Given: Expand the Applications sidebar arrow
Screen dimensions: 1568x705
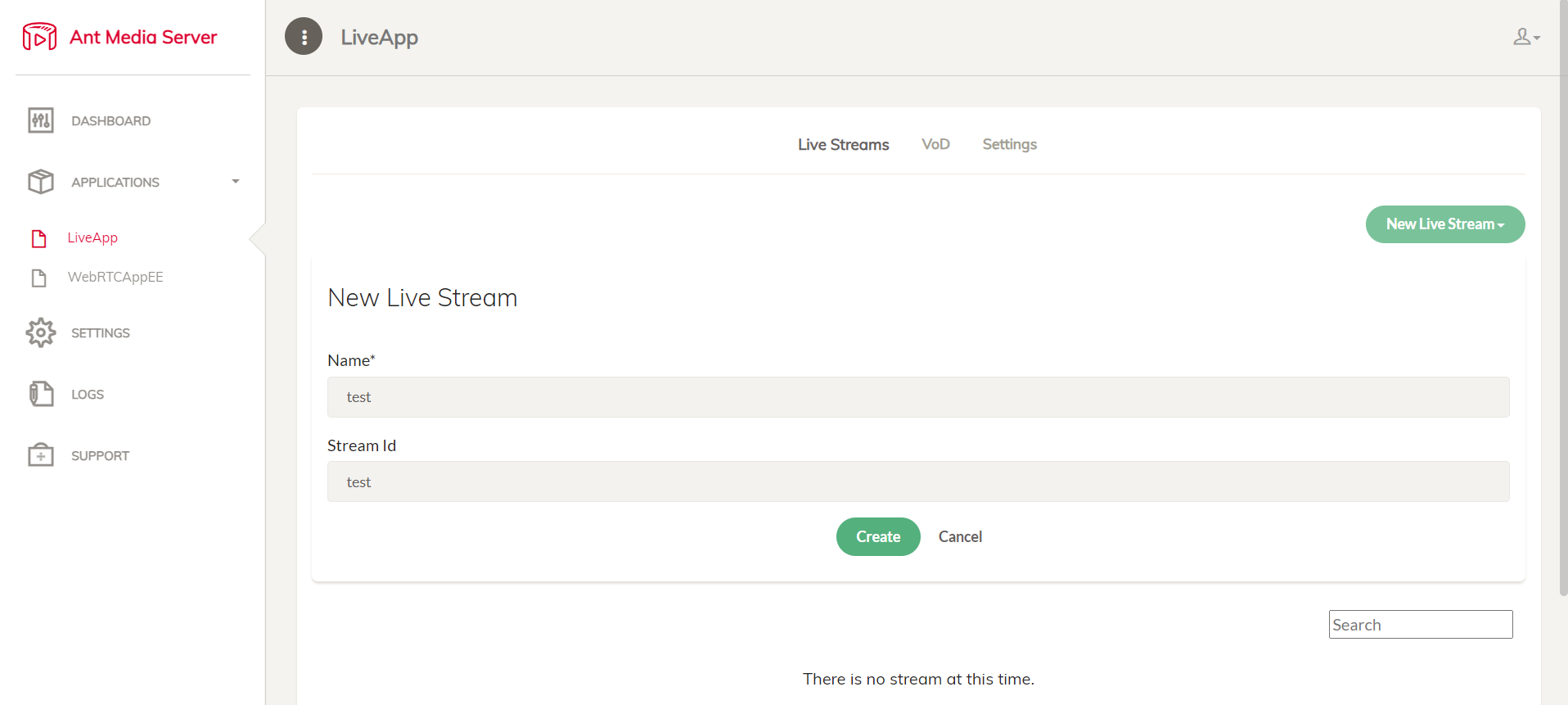Looking at the screenshot, I should (236, 182).
